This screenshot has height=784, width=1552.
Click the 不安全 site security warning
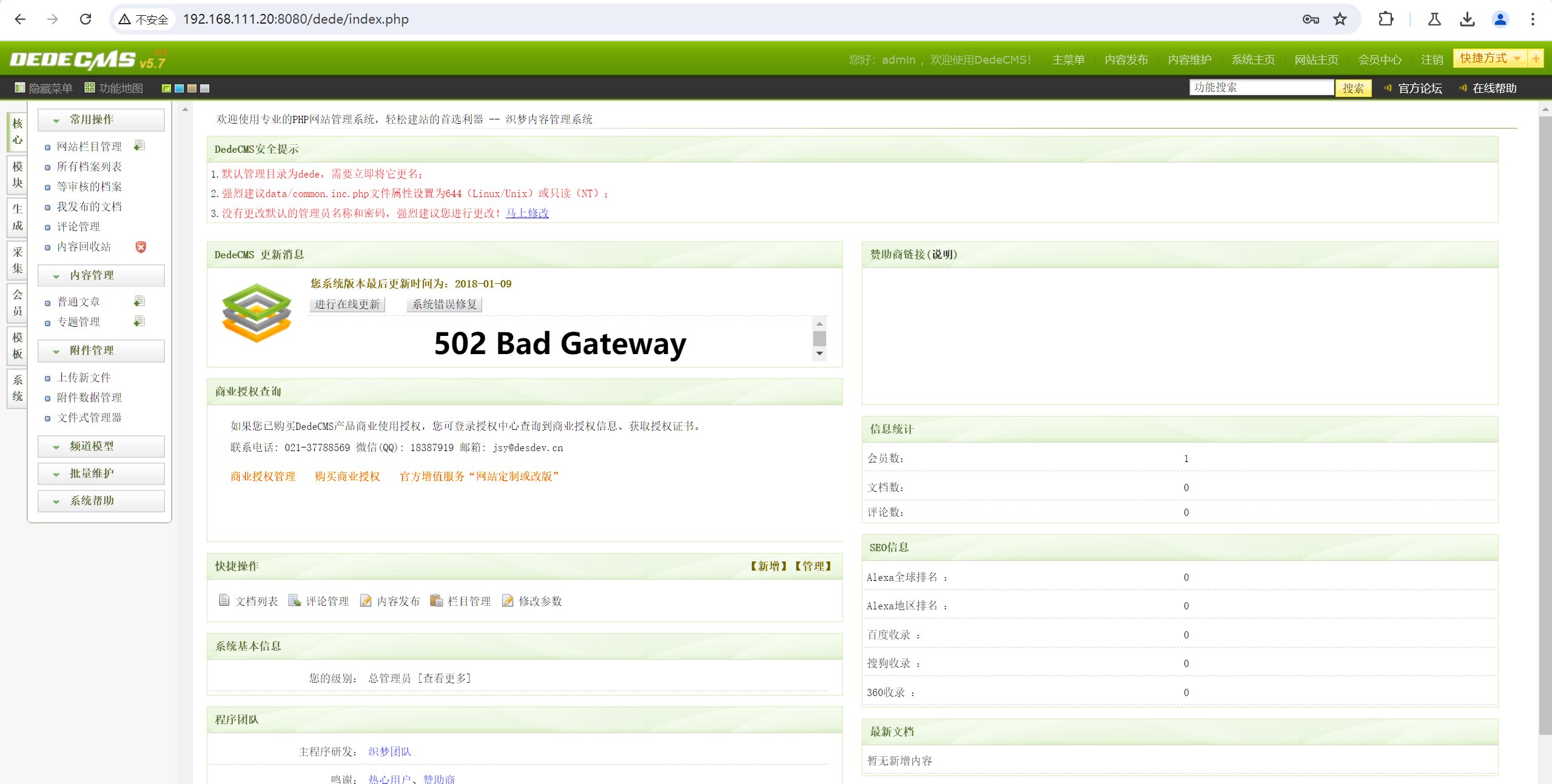click(144, 19)
